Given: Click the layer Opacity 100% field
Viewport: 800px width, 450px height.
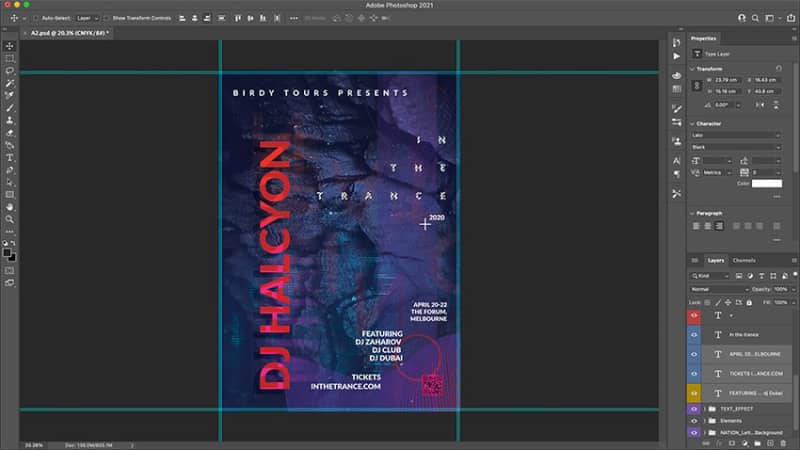Looking at the screenshot, I should 780,289.
